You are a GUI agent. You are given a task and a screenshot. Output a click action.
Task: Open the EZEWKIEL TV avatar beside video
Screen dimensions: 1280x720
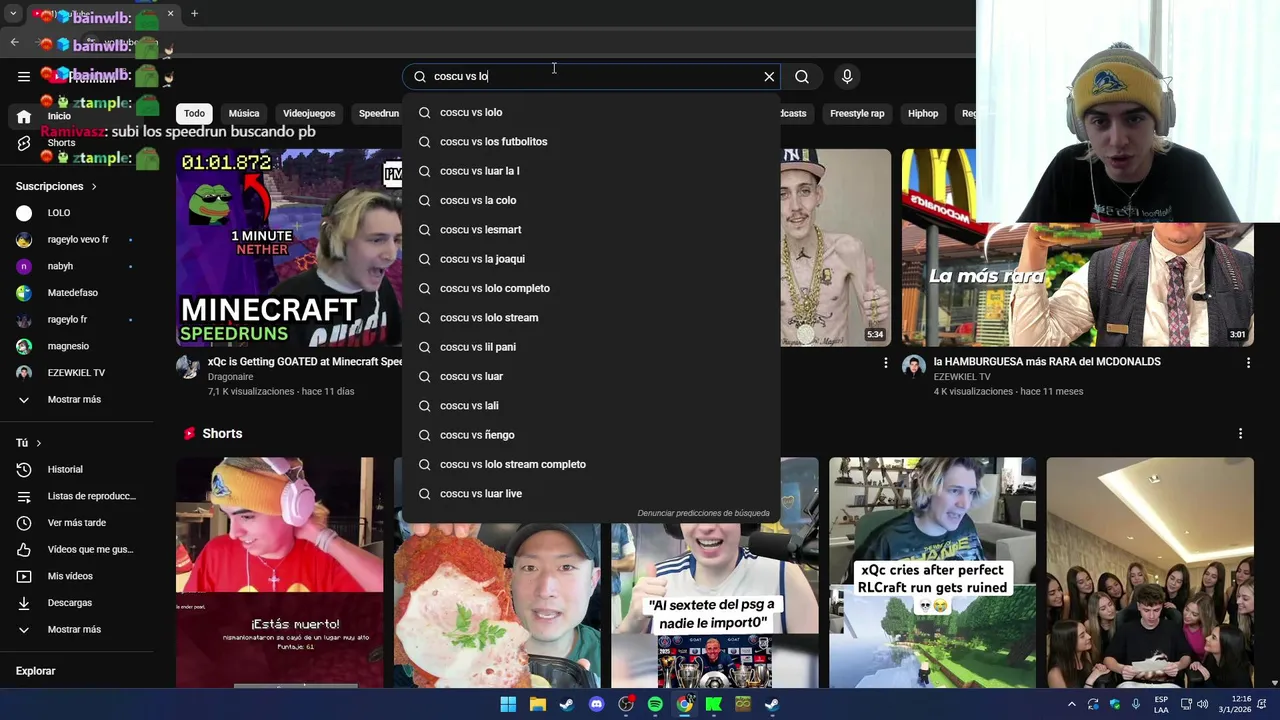click(x=914, y=367)
